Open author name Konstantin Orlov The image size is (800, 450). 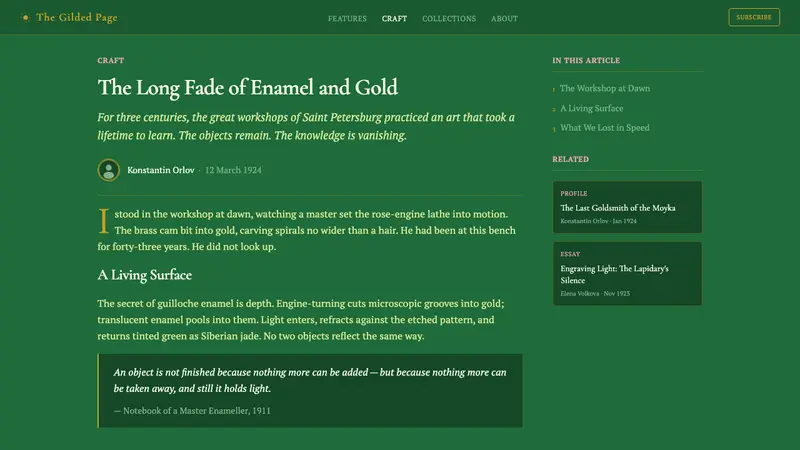(x=161, y=170)
